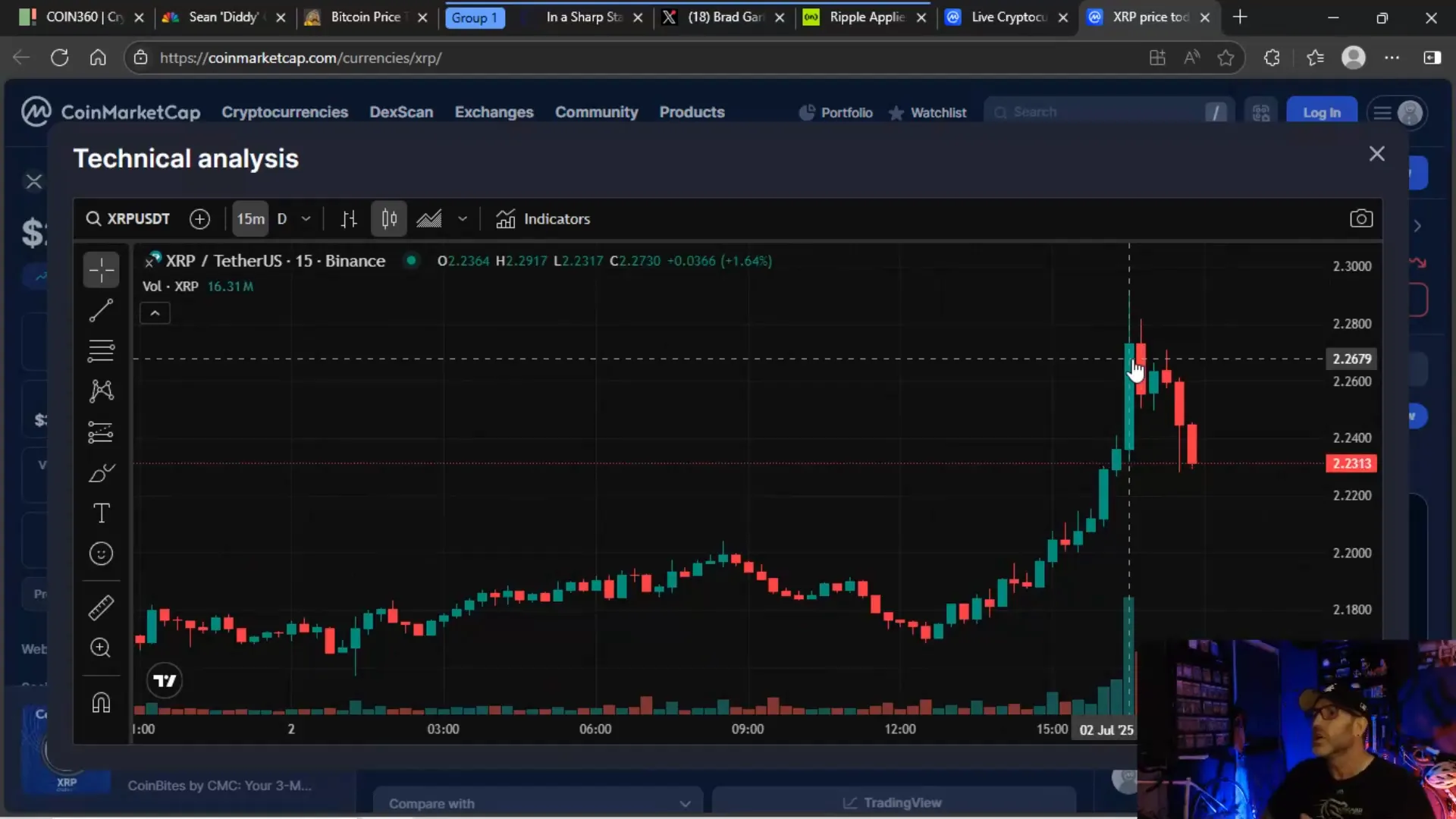The height and width of the screenshot is (819, 1456).
Task: Open the Watchlist
Action: 927,113
